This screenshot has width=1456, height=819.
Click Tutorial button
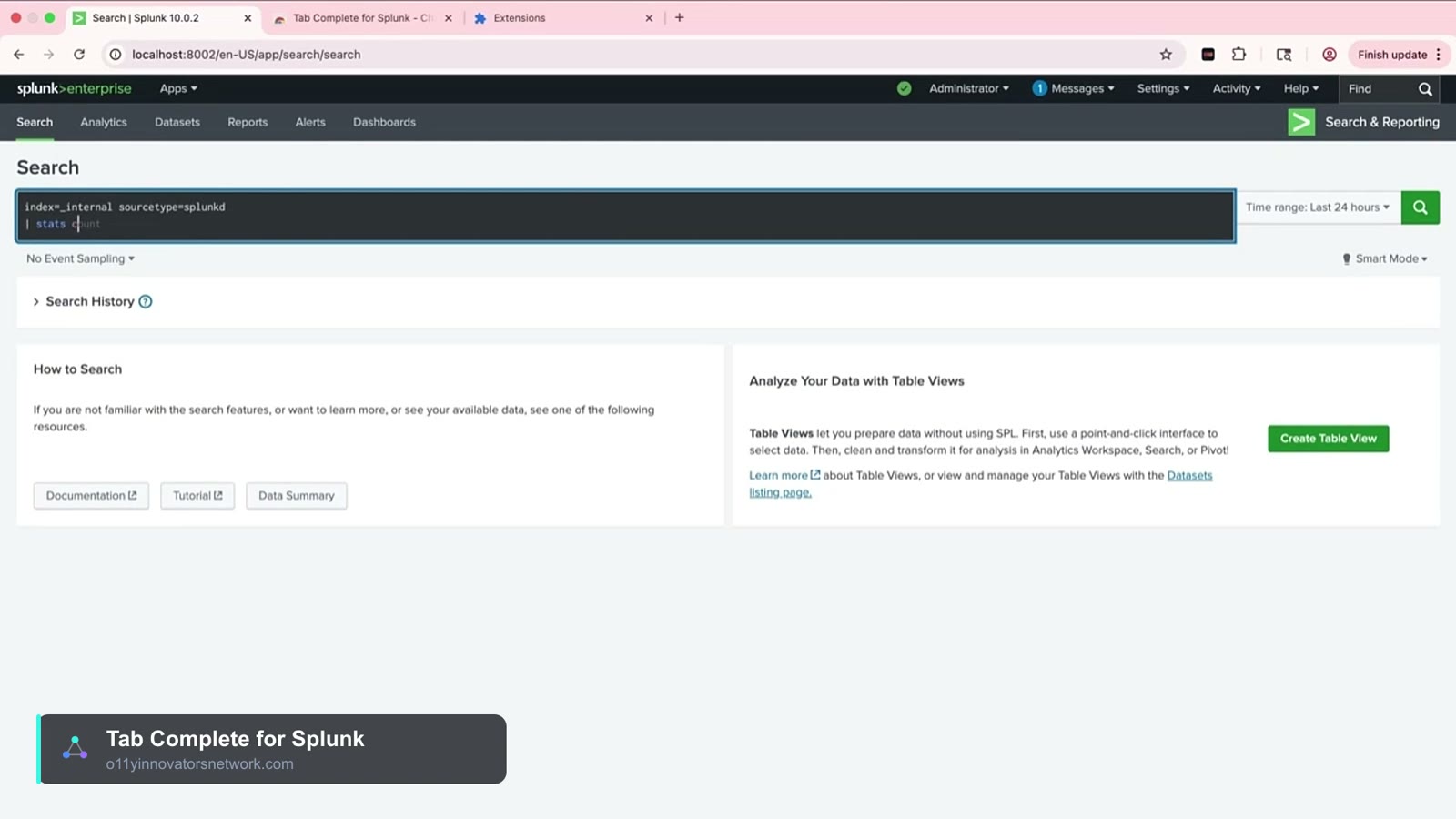[197, 496]
